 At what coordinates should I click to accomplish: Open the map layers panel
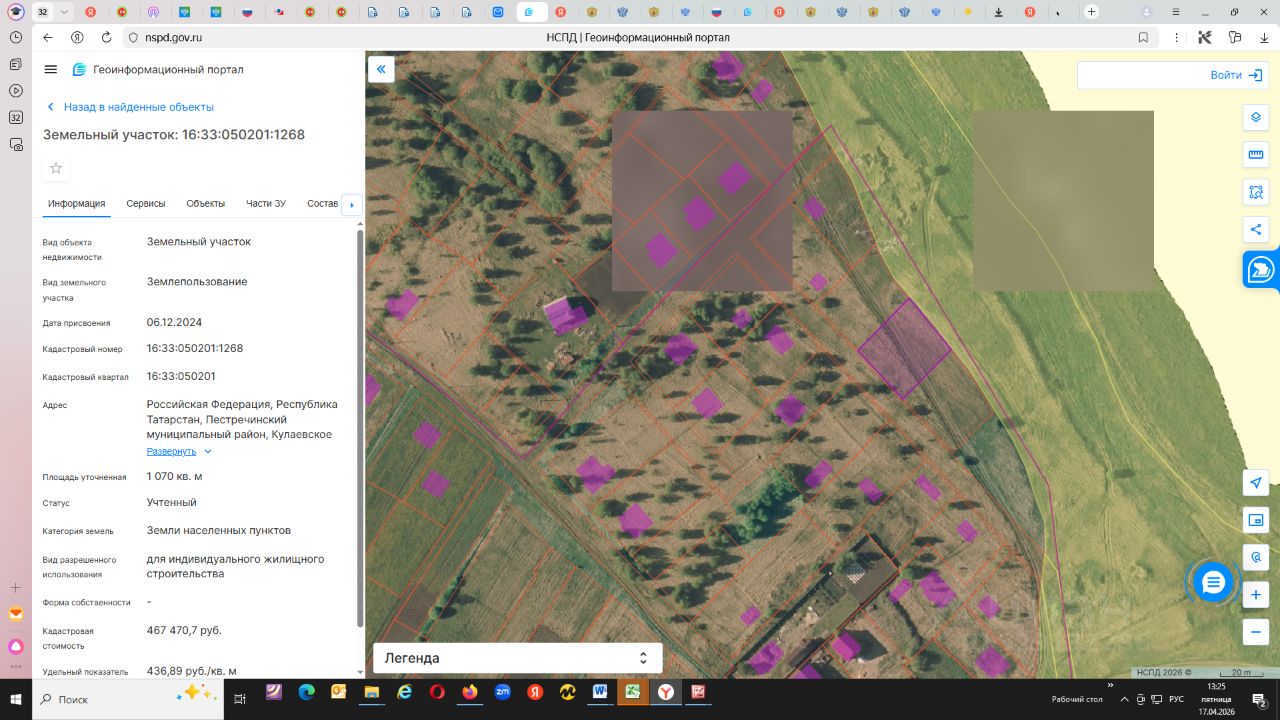1256,117
